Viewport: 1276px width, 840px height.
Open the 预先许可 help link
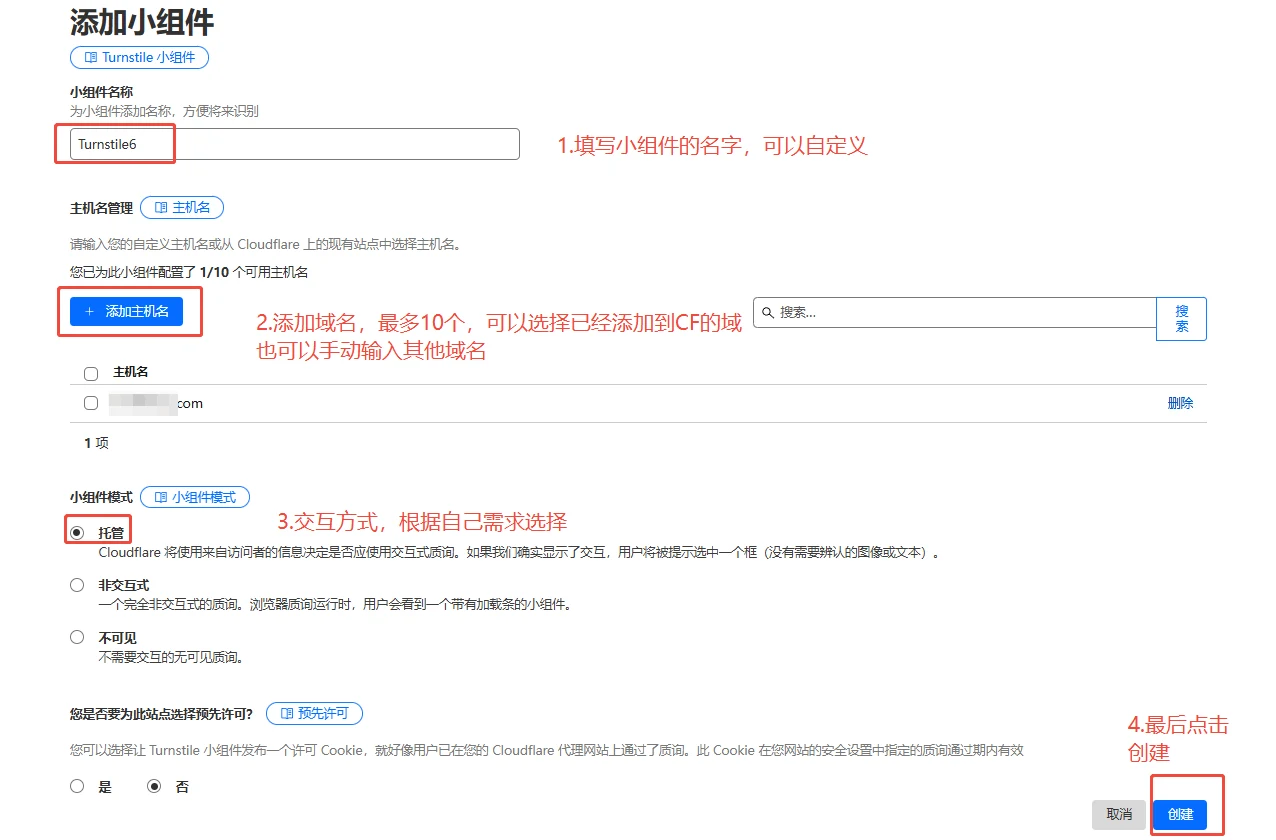tap(314, 713)
